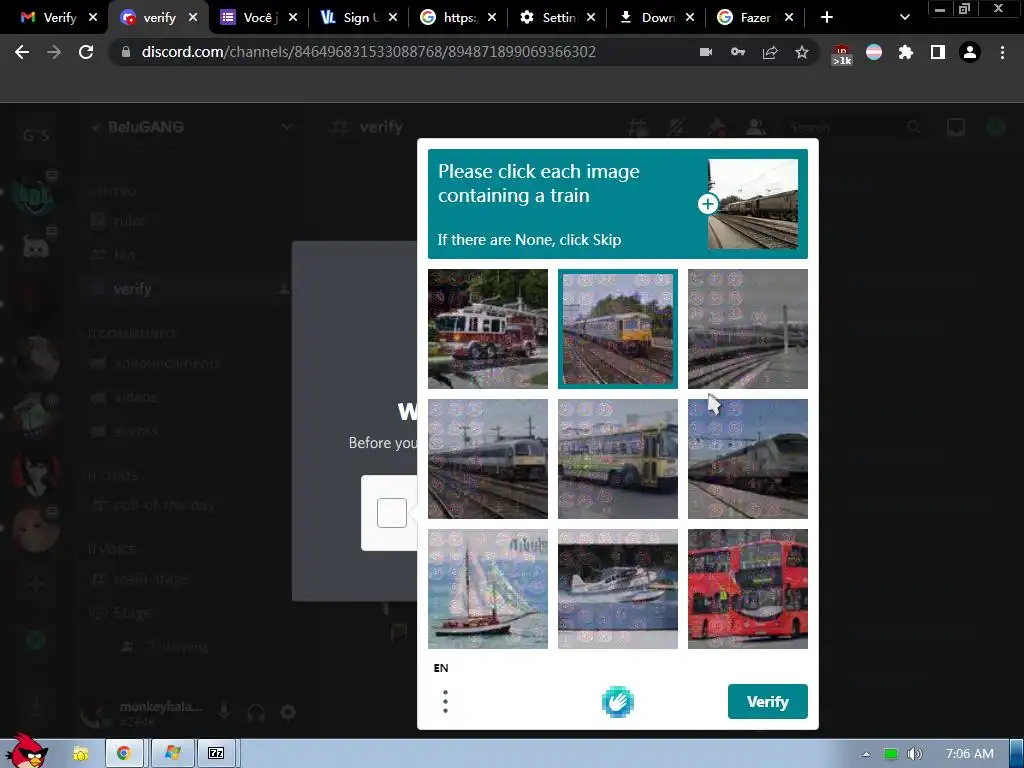Screen dimensions: 1024x768
Task: Select the sailboat image
Action: point(488,588)
